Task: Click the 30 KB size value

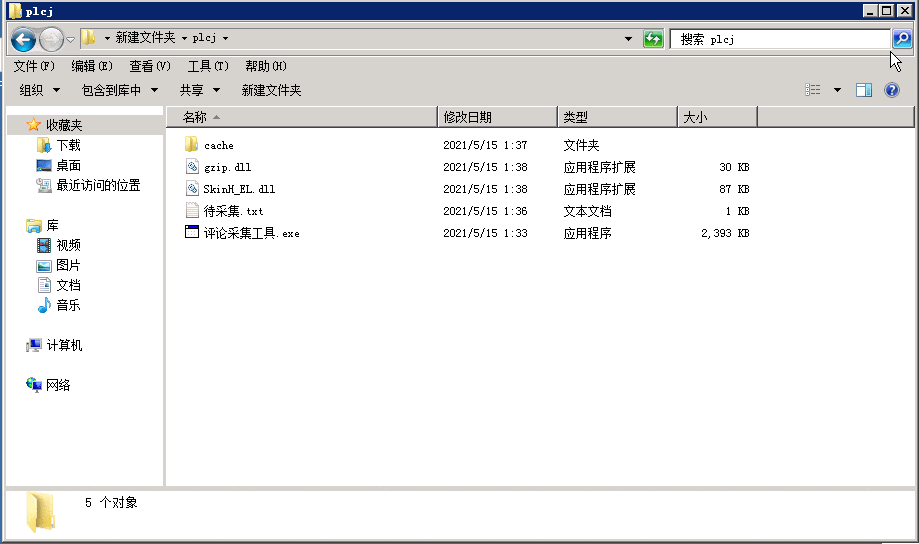Action: [734, 167]
